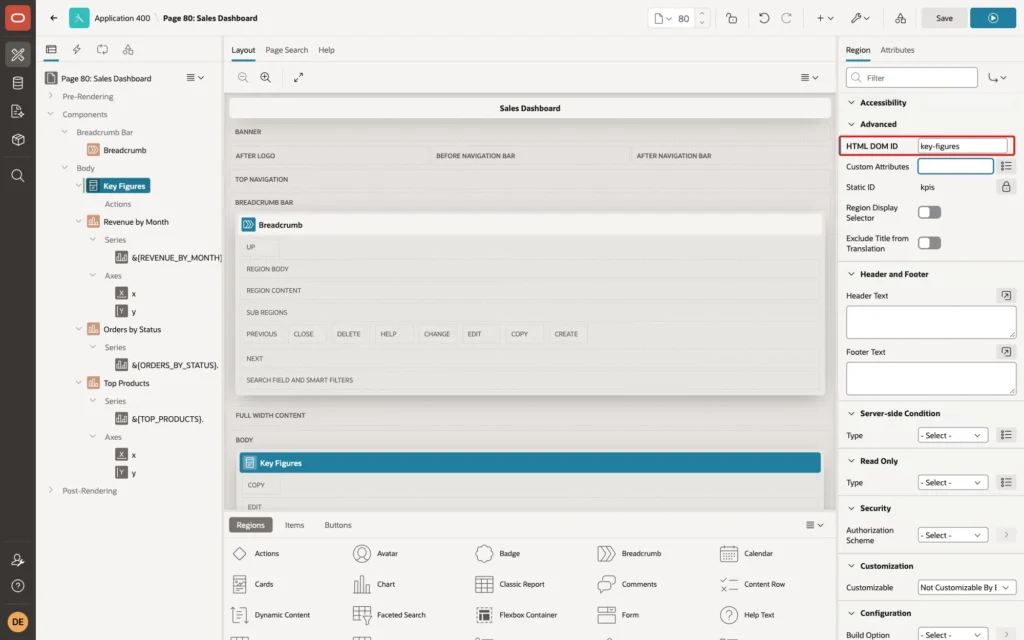This screenshot has width=1024, height=640.
Task: Open the Shared Components icon in top toolbar
Action: coord(900,18)
